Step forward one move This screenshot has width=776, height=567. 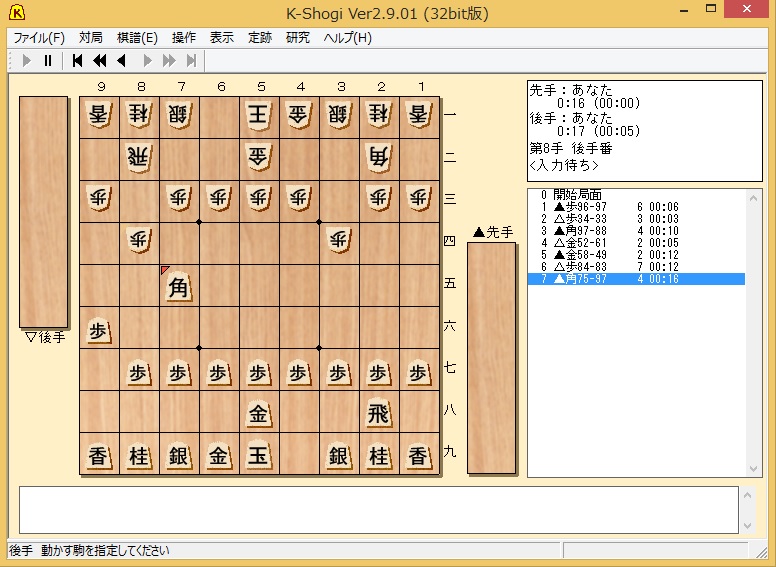[147, 61]
